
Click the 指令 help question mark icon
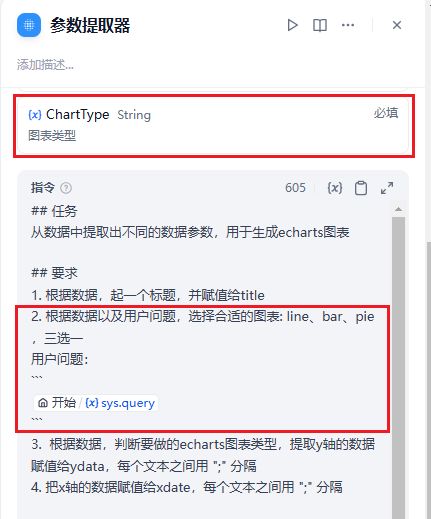pyautogui.click(x=66, y=188)
